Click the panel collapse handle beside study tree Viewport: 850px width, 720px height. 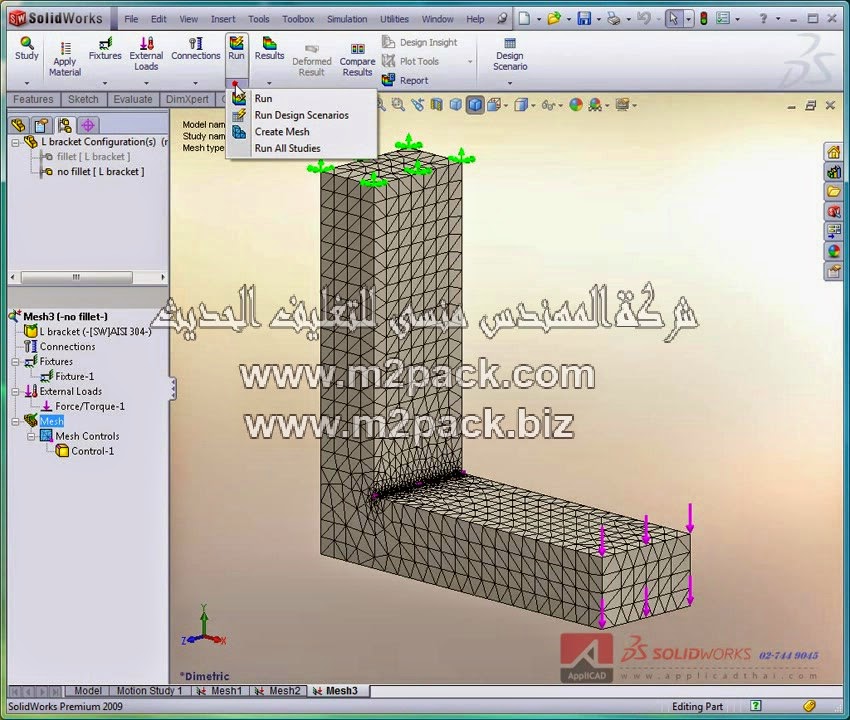pos(172,389)
